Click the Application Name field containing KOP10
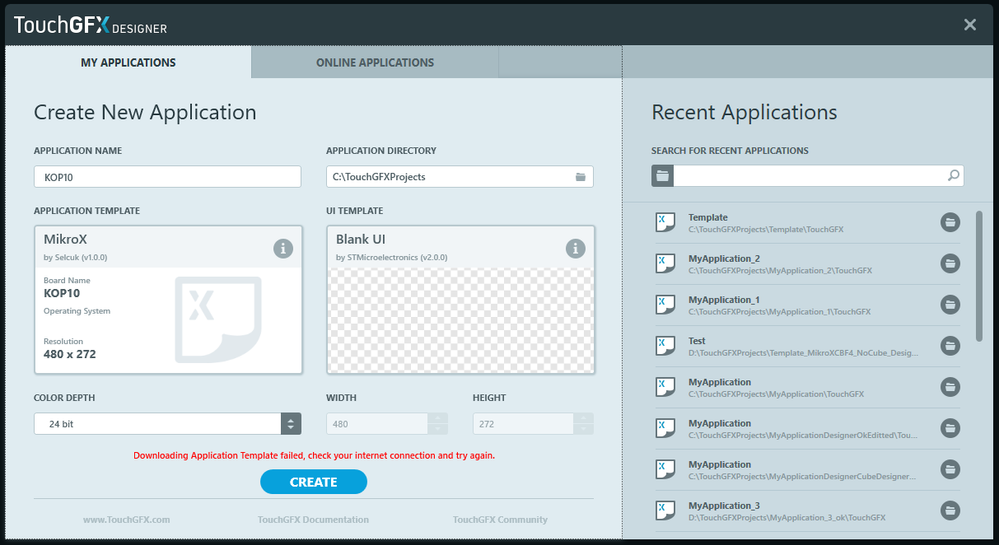This screenshot has height=545, width=999. pyautogui.click(x=168, y=177)
